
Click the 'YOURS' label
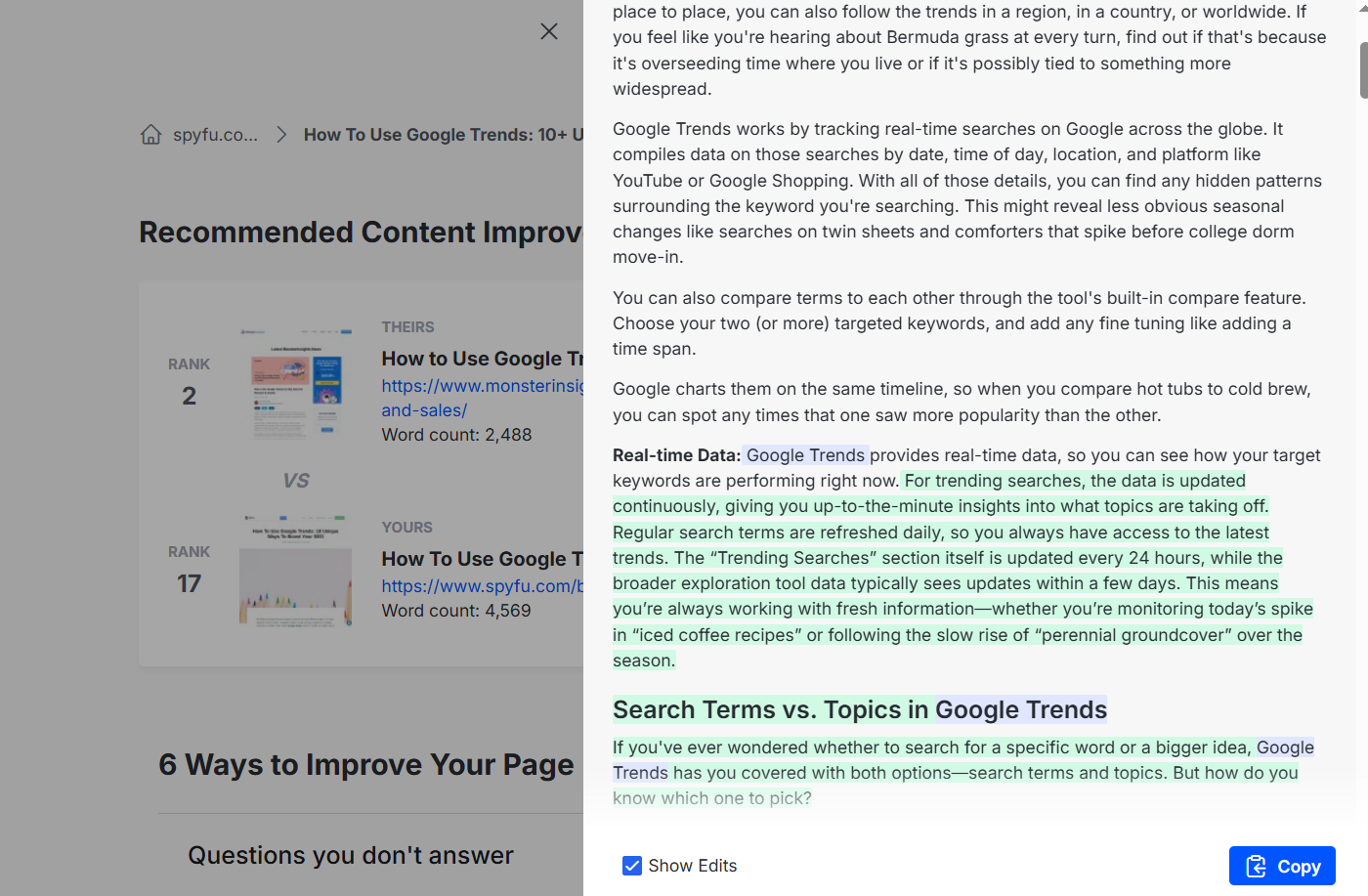tap(406, 528)
